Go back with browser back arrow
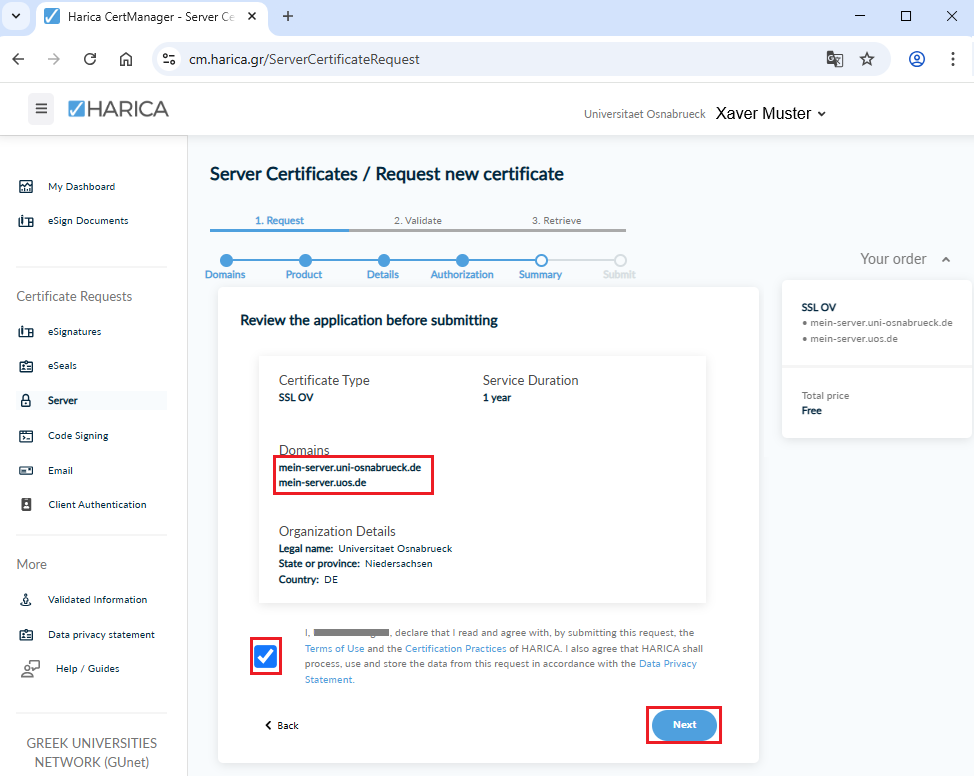974x776 pixels. pos(19,59)
